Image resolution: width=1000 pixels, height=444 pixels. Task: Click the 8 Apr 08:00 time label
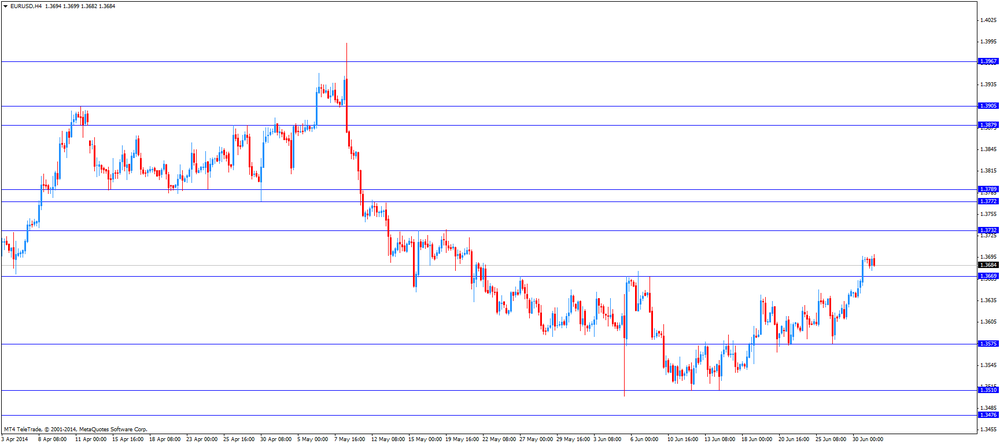(52, 439)
